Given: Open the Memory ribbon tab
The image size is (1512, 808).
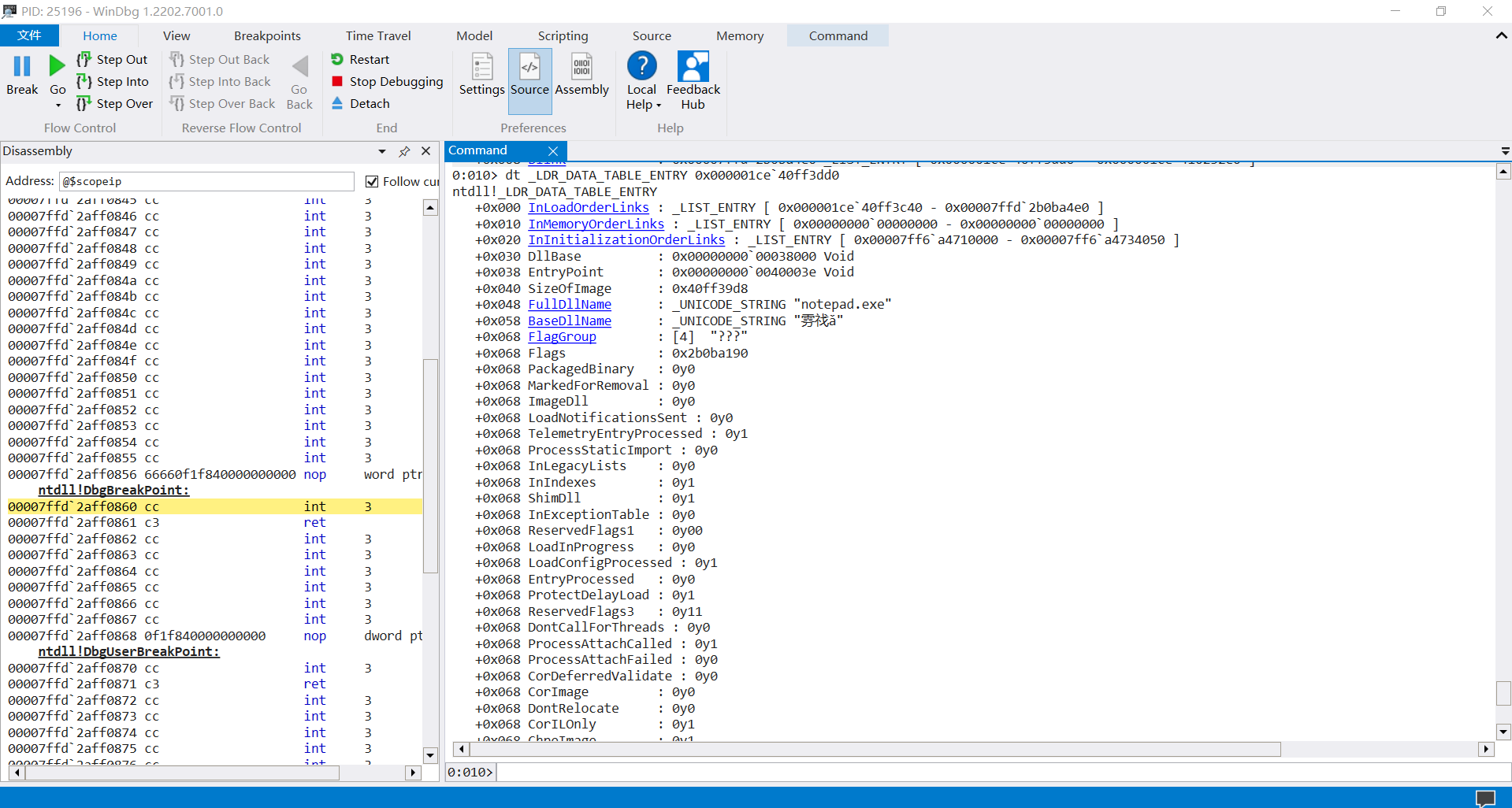Looking at the screenshot, I should click(x=740, y=35).
